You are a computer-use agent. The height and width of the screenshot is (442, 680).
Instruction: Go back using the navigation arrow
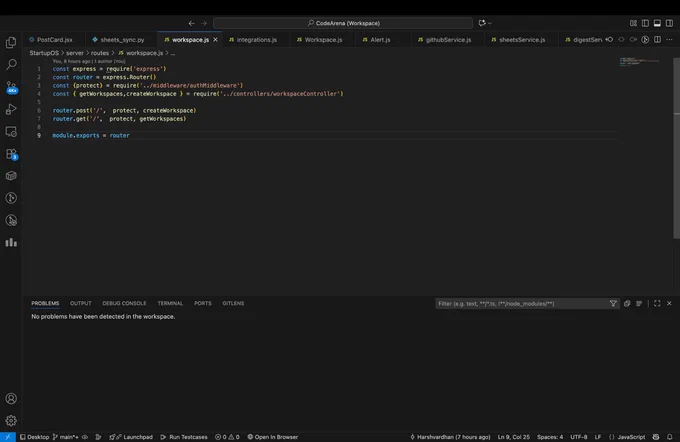point(192,23)
